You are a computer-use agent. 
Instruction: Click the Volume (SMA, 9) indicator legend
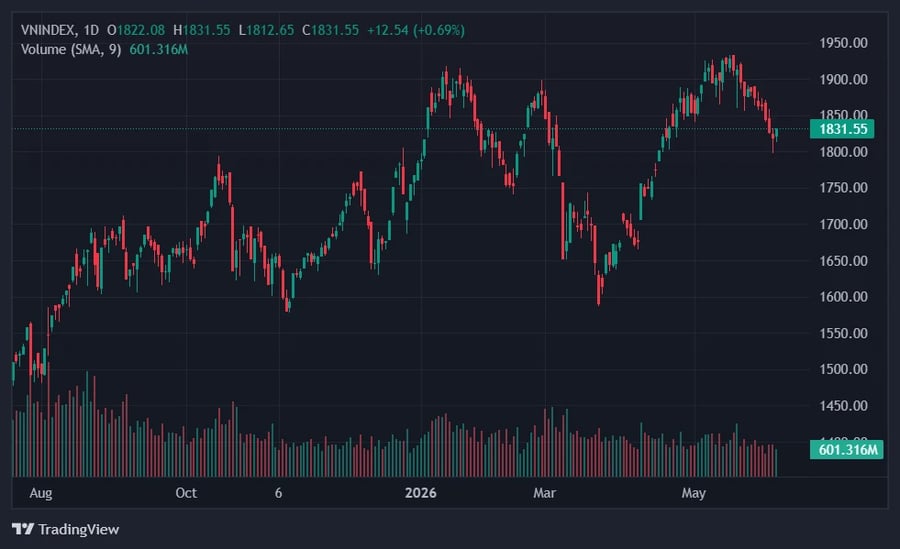(x=71, y=50)
